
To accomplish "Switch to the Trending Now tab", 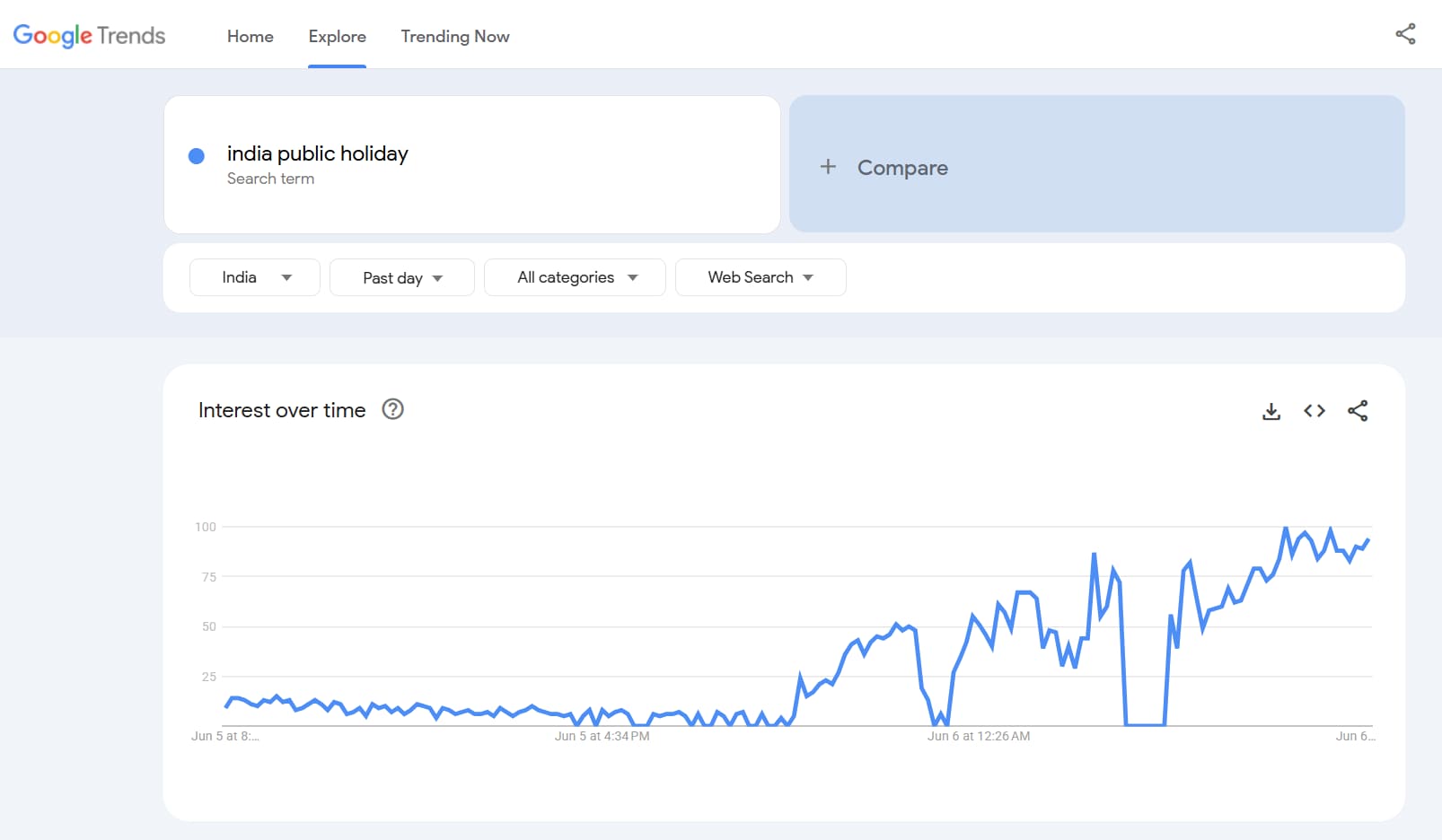I will point(454,37).
